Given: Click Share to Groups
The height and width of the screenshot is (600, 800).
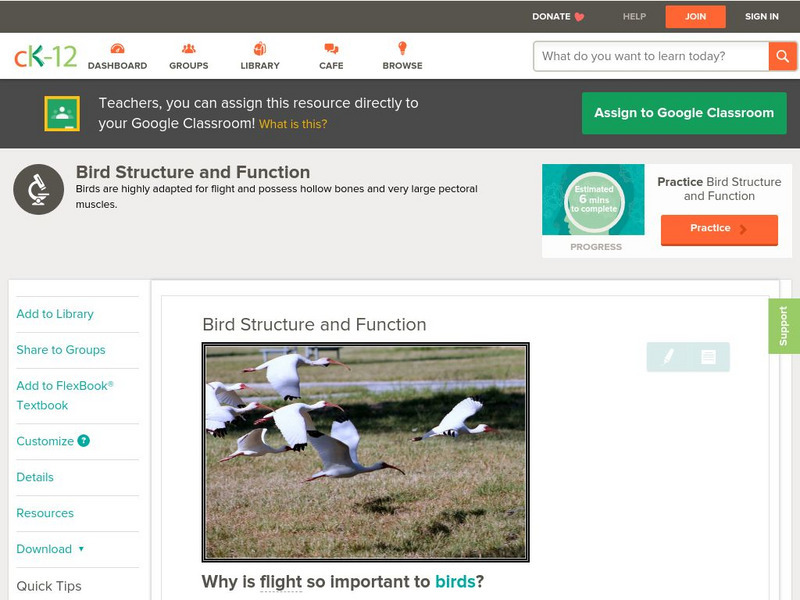Looking at the screenshot, I should point(61,349).
